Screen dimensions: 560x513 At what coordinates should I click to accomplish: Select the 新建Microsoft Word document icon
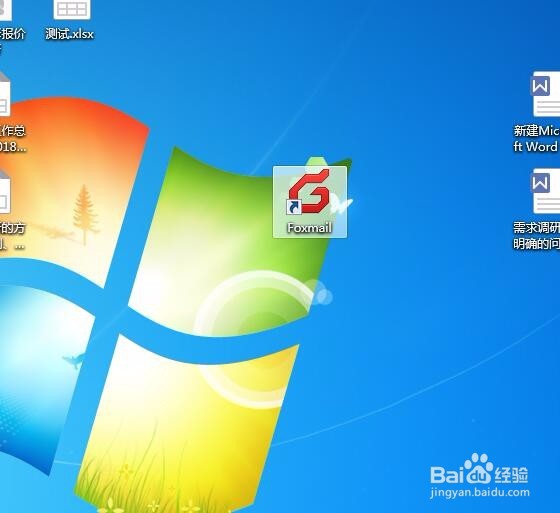[x=545, y=94]
